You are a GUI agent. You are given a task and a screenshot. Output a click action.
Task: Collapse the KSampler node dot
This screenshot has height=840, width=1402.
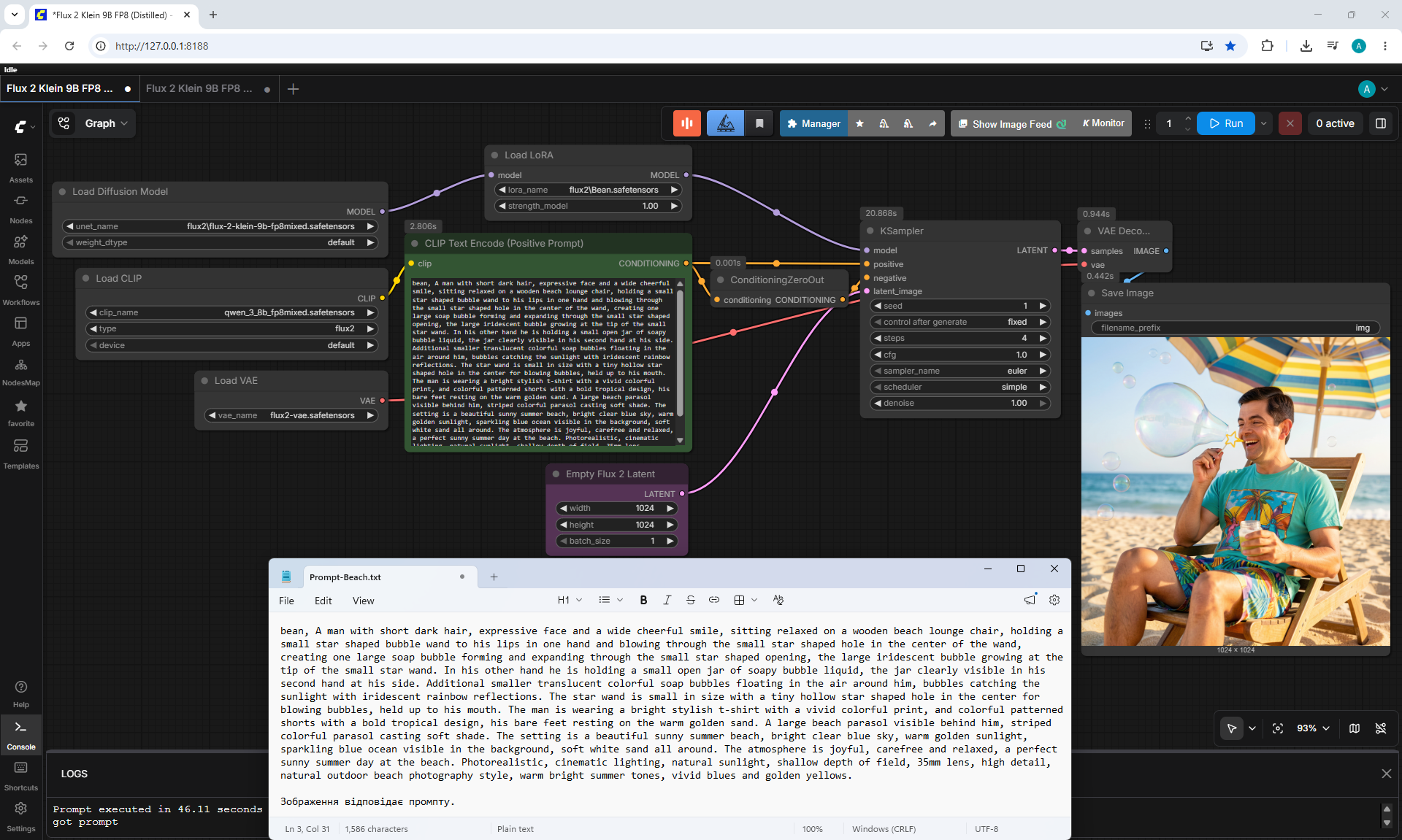click(870, 231)
